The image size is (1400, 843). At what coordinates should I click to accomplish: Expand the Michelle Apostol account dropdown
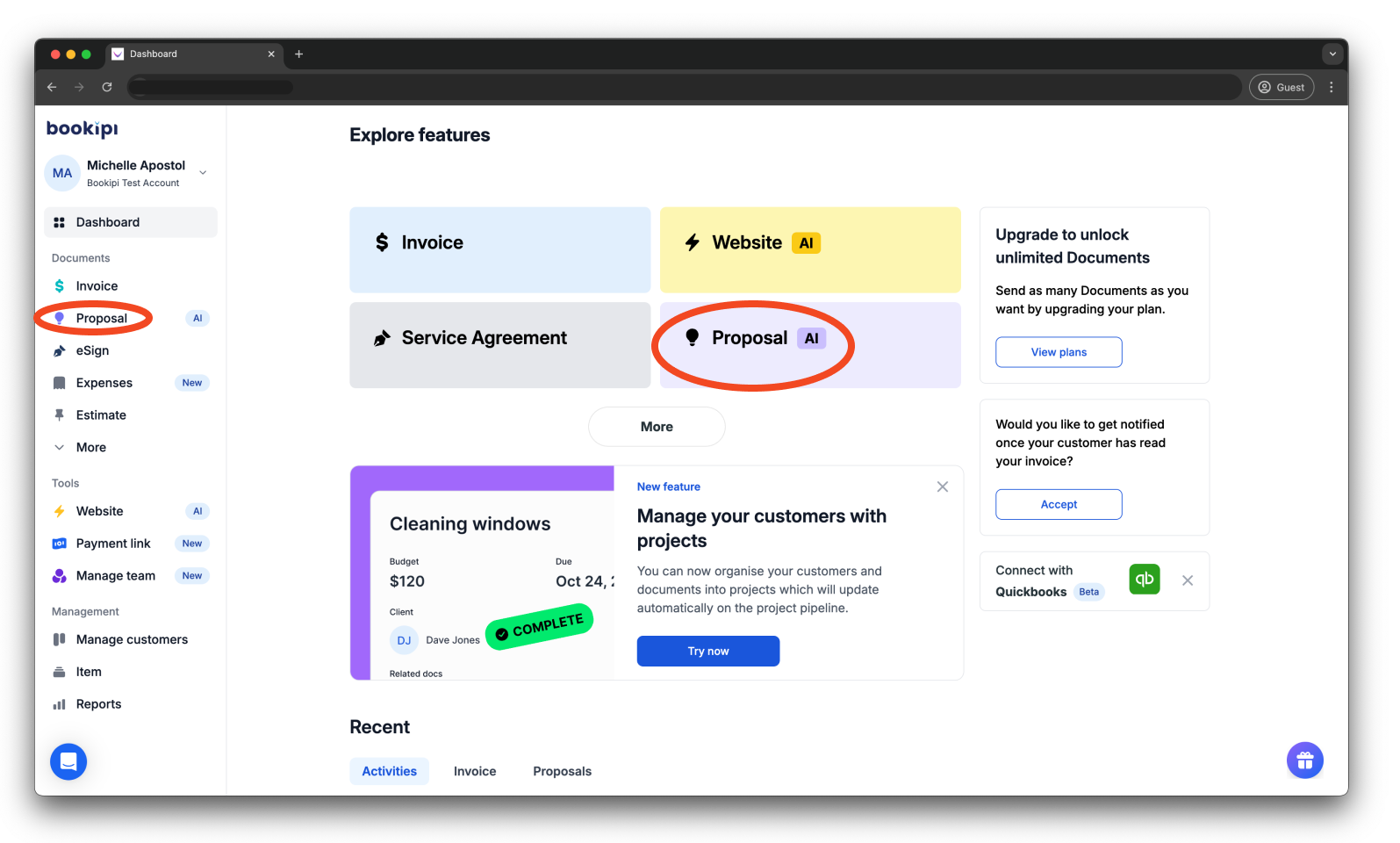(203, 173)
